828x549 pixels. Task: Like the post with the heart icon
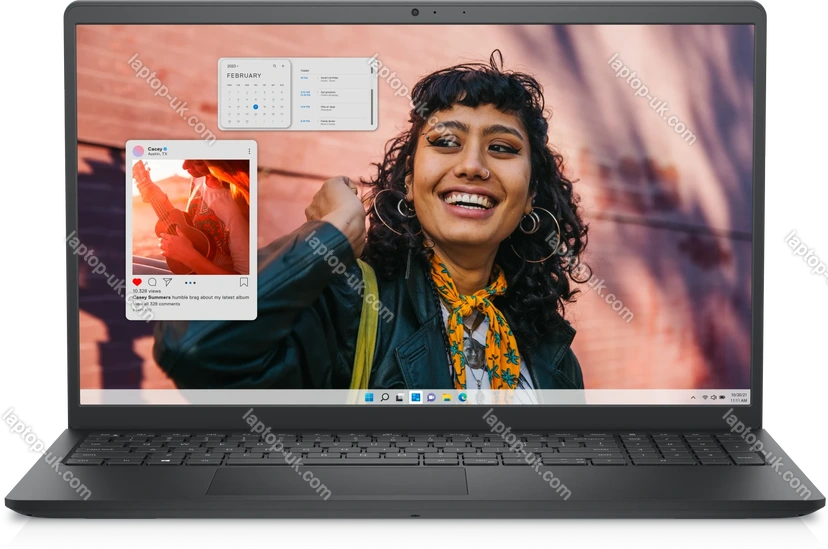(x=138, y=282)
